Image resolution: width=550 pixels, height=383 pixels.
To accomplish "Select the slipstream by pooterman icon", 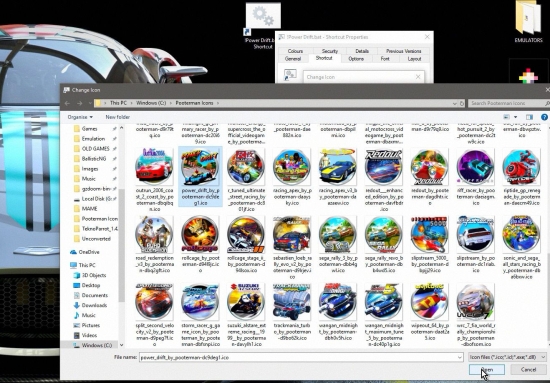I will point(475,244).
